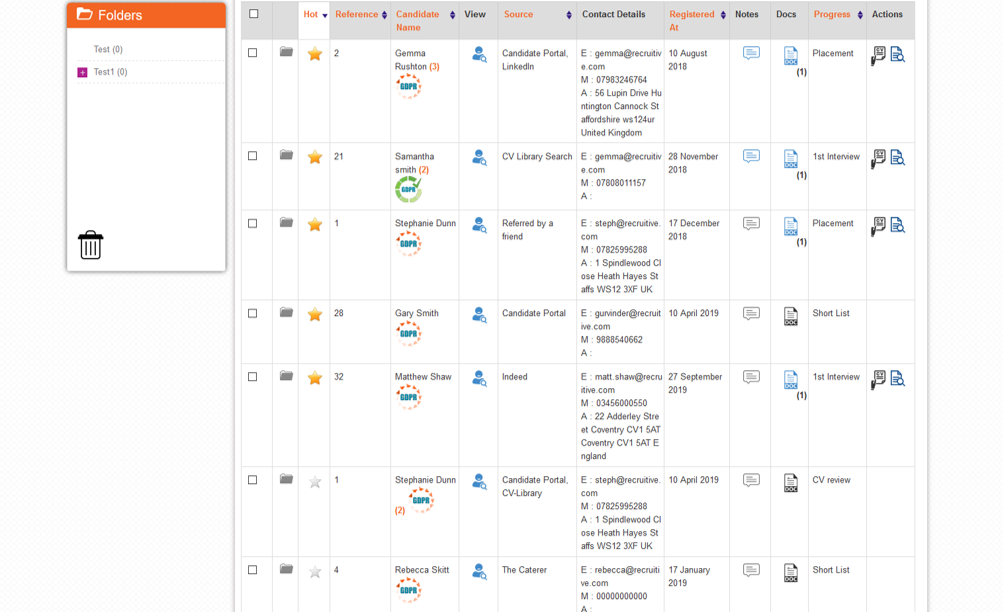The width and height of the screenshot is (1003, 612).
Task: View profile icon for Rebecca Skitt
Action: (479, 571)
